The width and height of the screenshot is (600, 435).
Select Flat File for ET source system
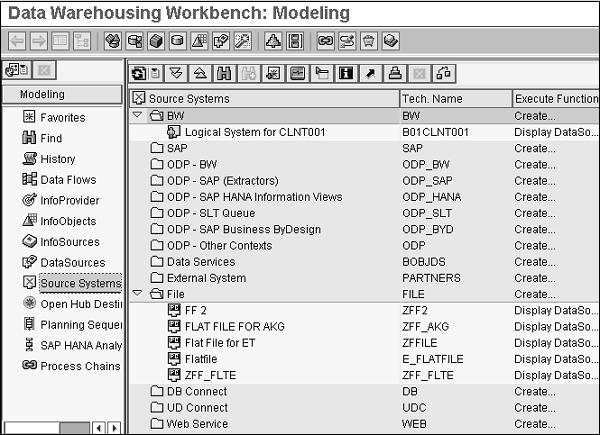(220, 342)
